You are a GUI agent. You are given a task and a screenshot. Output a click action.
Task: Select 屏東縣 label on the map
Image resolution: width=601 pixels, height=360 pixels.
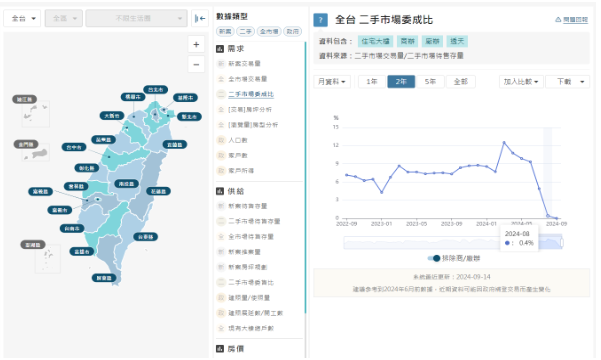click(104, 278)
